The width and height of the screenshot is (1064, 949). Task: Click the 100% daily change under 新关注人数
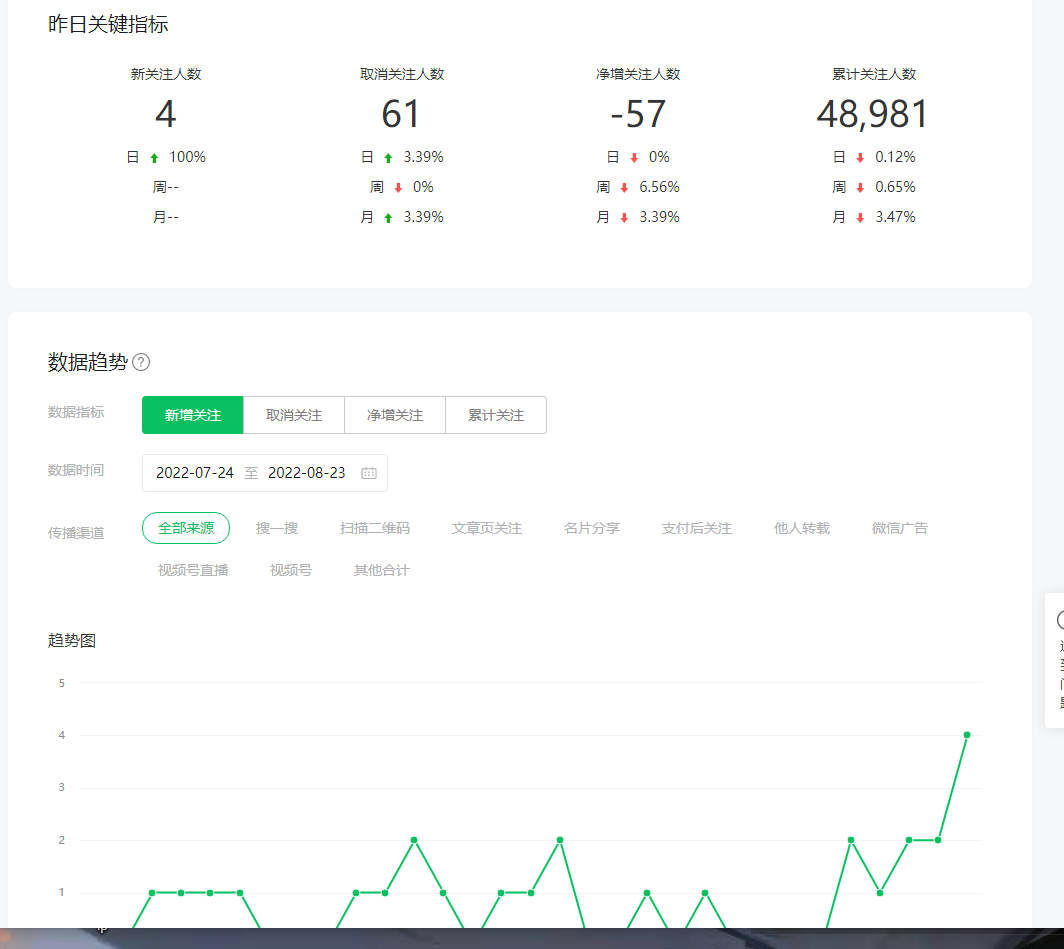coord(187,157)
